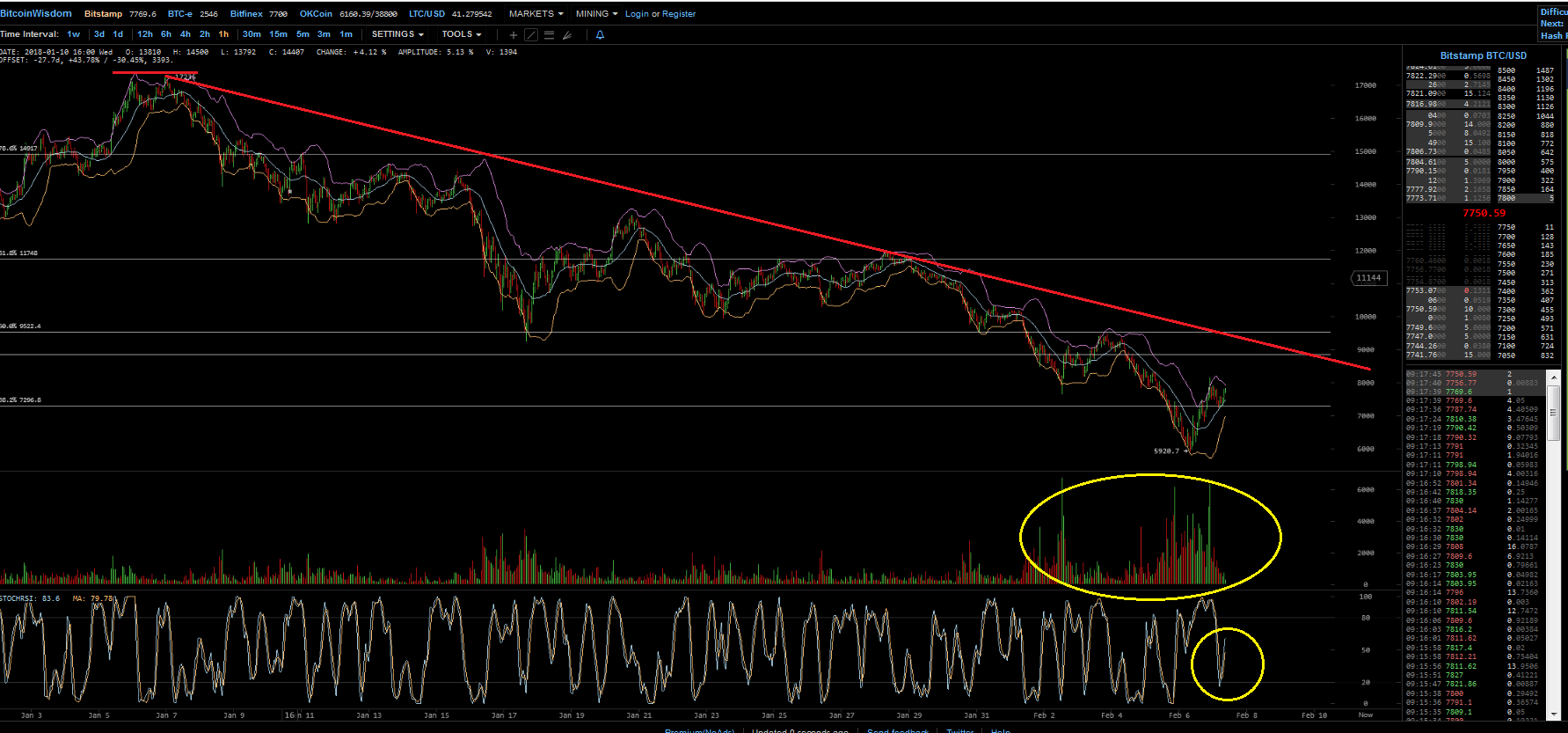The image size is (1568, 733).
Task: Choose the 3m time interval
Action: 324,34
